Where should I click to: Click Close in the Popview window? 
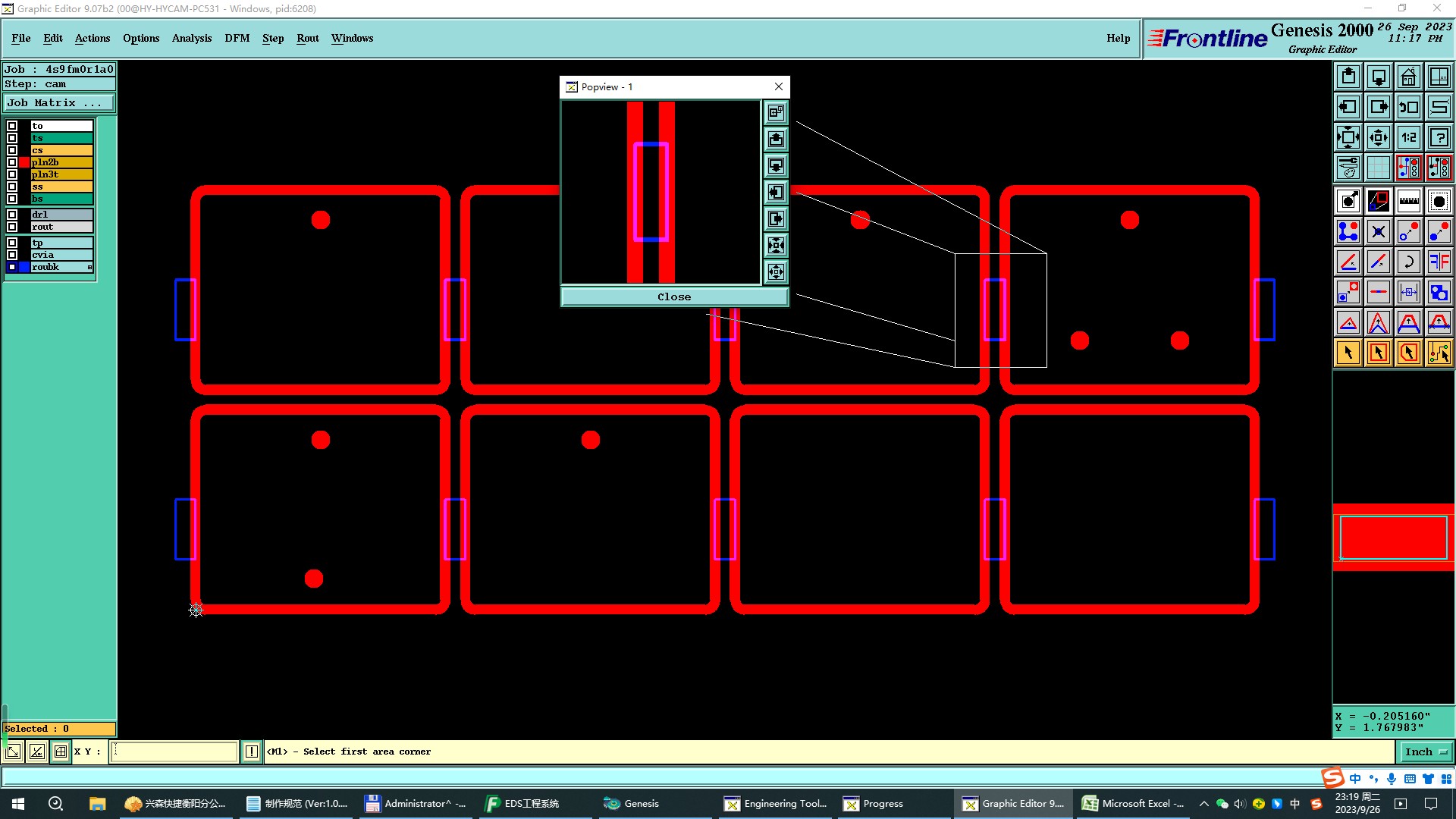[x=673, y=297]
